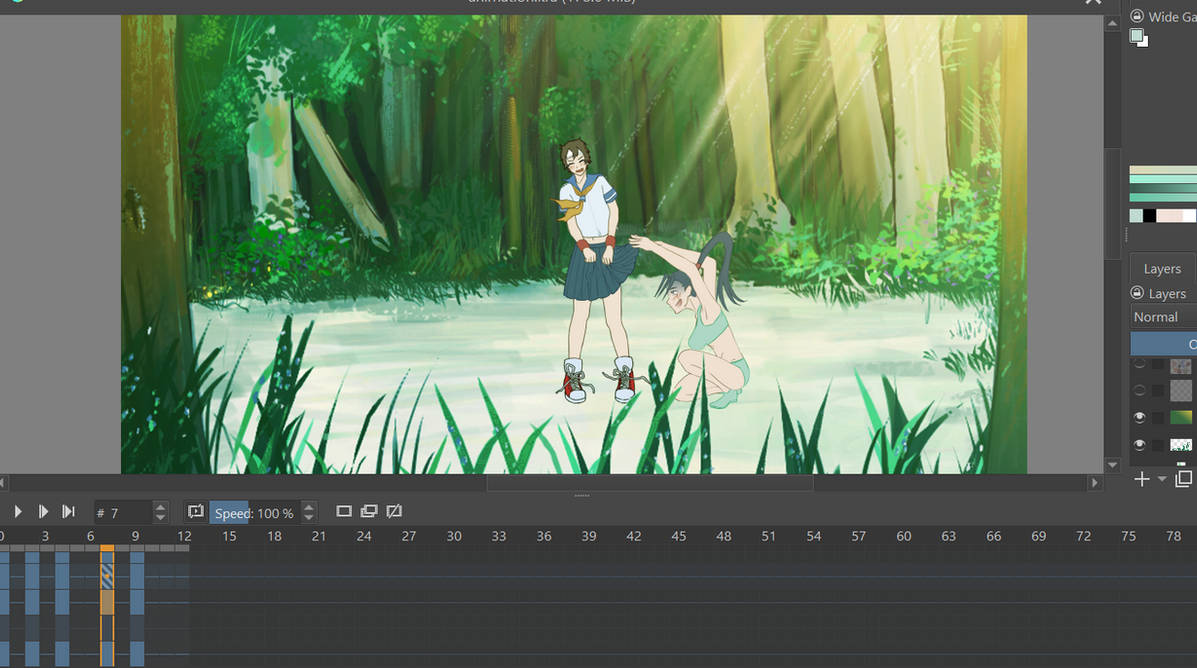The image size is (1197, 668).
Task: Lower playback speed with the down arrow
Action: (x=309, y=518)
